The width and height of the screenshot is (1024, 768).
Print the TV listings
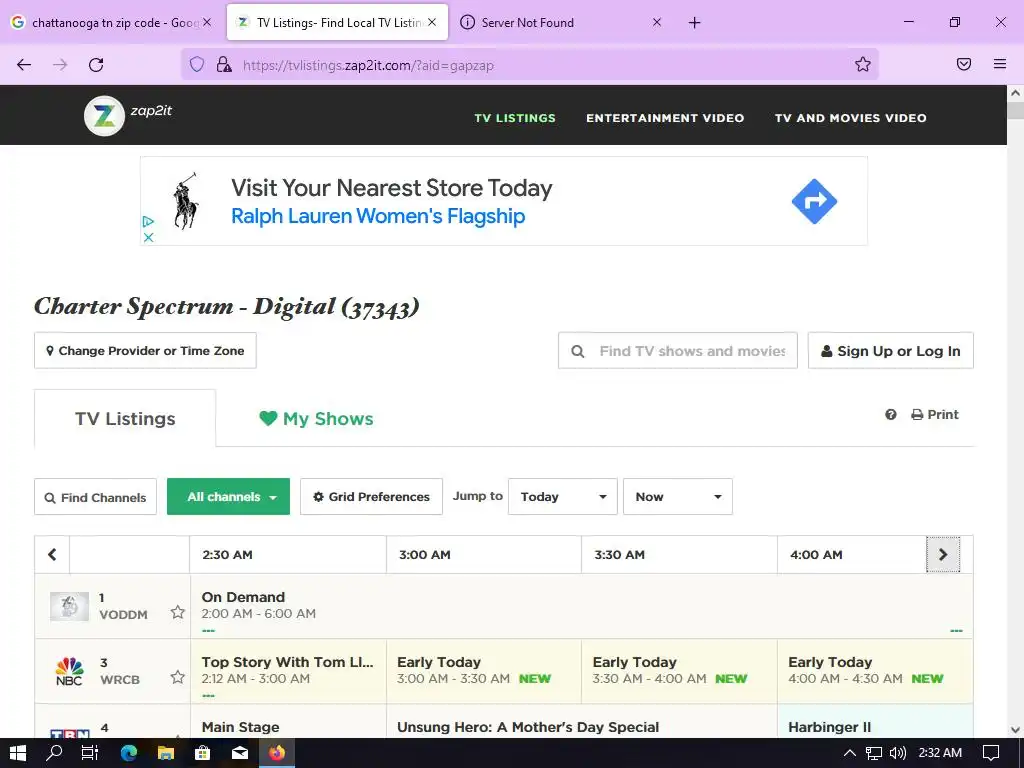[x=935, y=415]
